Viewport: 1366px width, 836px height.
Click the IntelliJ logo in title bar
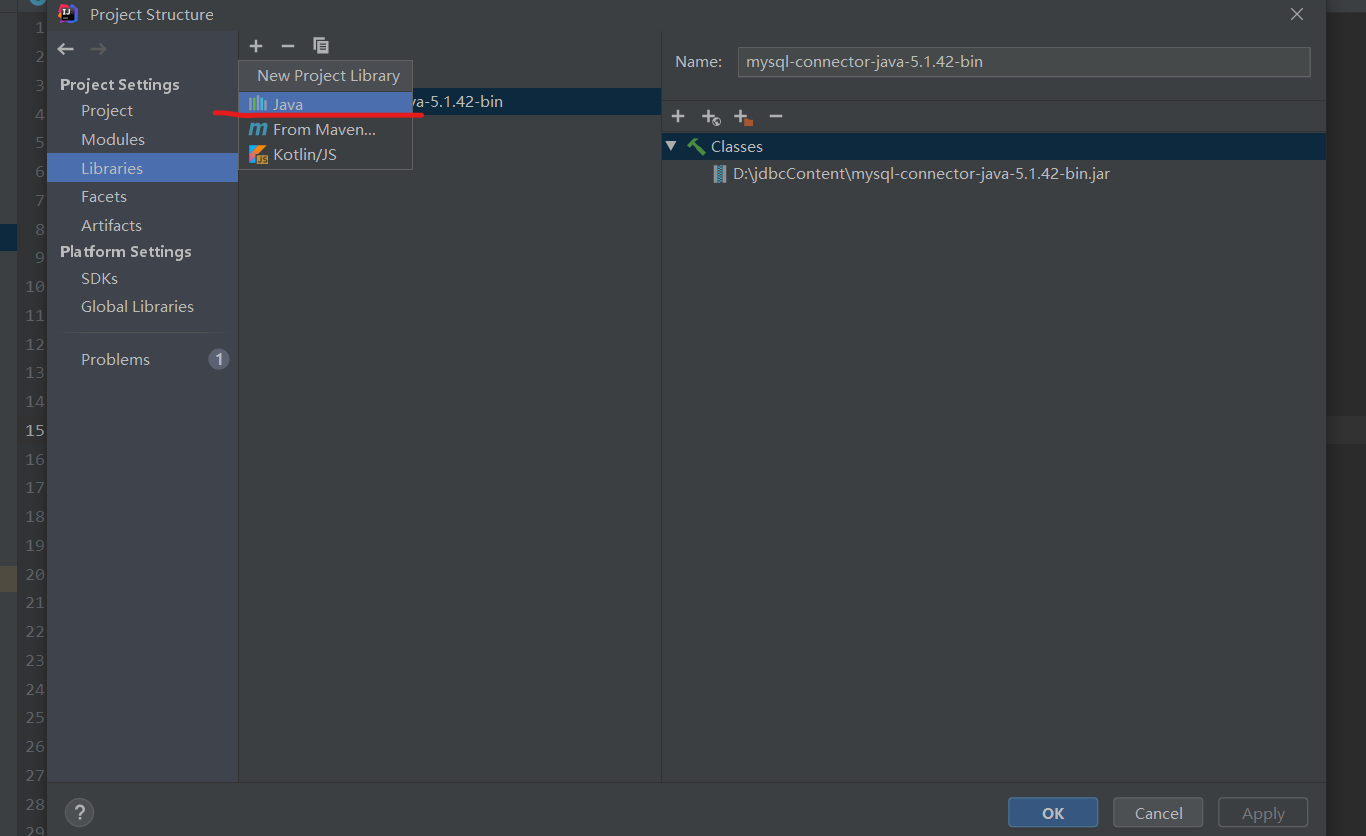pyautogui.click(x=68, y=14)
